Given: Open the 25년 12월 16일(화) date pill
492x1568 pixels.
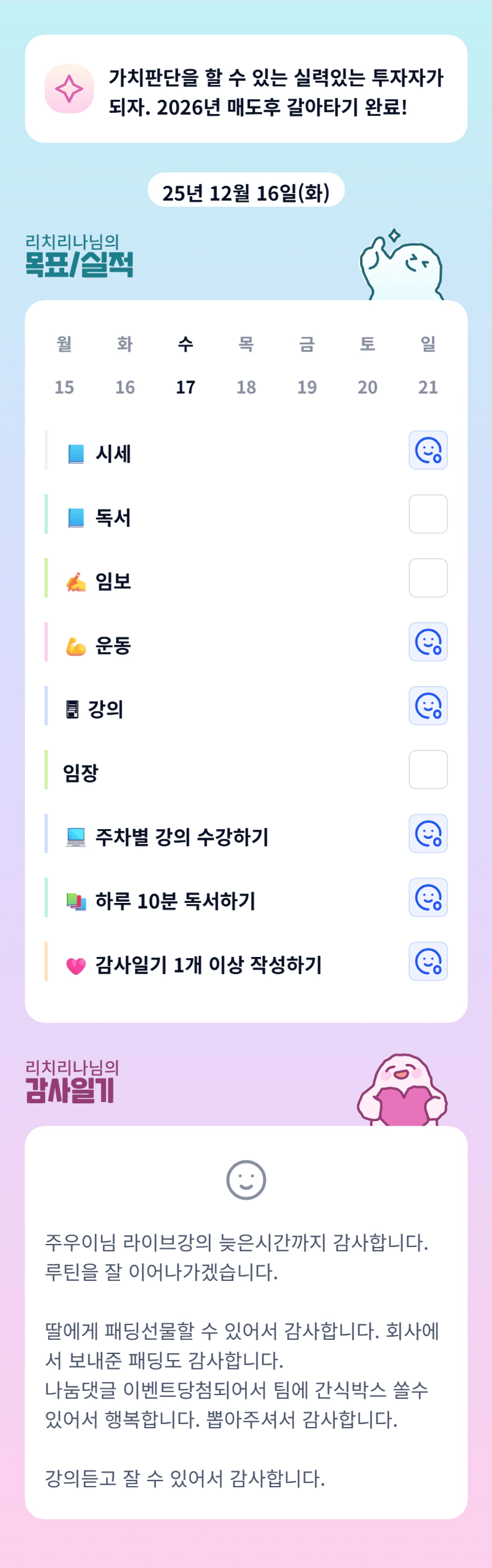Looking at the screenshot, I should (x=246, y=193).
